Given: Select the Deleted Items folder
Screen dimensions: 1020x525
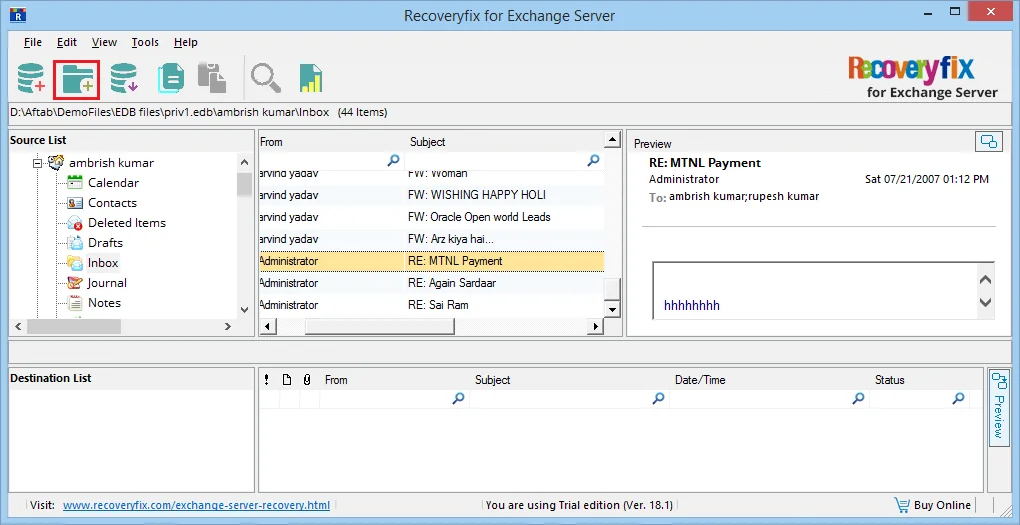Looking at the screenshot, I should click(x=127, y=222).
